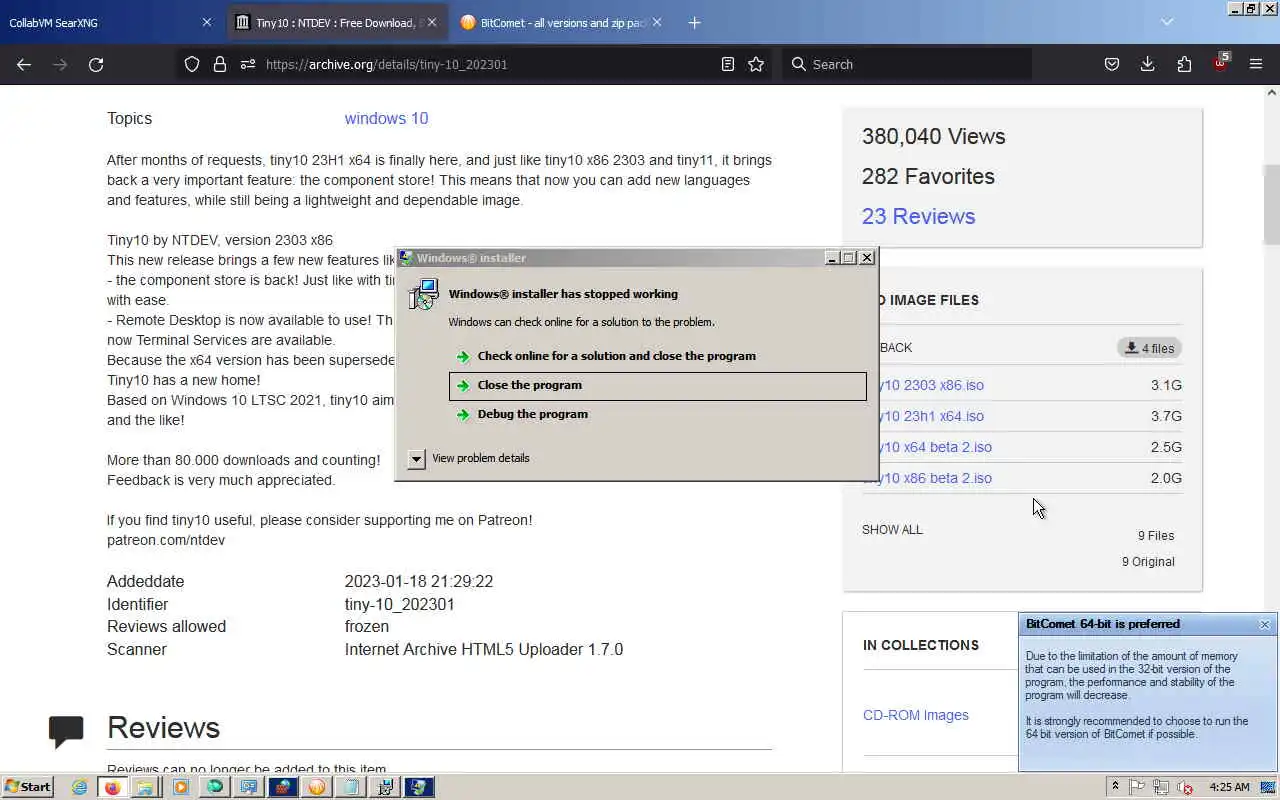
Task: Open the extensions puzzle icon
Action: pyautogui.click(x=1184, y=64)
